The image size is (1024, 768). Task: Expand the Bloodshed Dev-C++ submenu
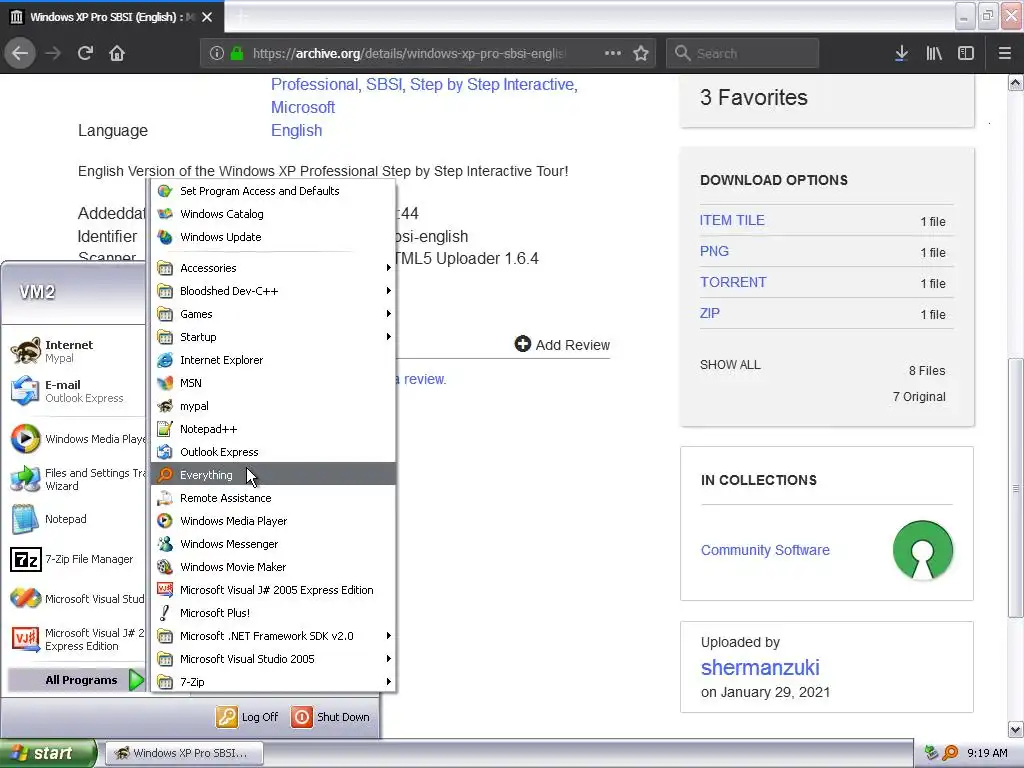pos(274,291)
